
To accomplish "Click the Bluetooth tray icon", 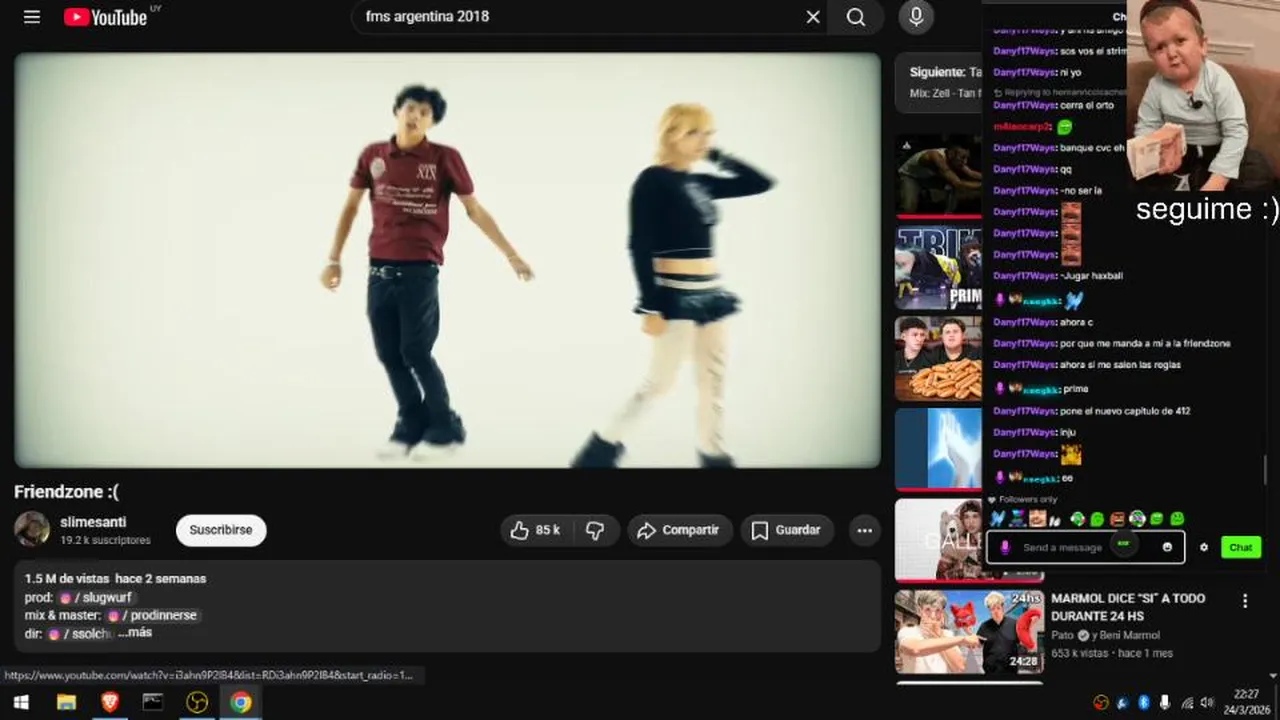I will coord(1144,703).
